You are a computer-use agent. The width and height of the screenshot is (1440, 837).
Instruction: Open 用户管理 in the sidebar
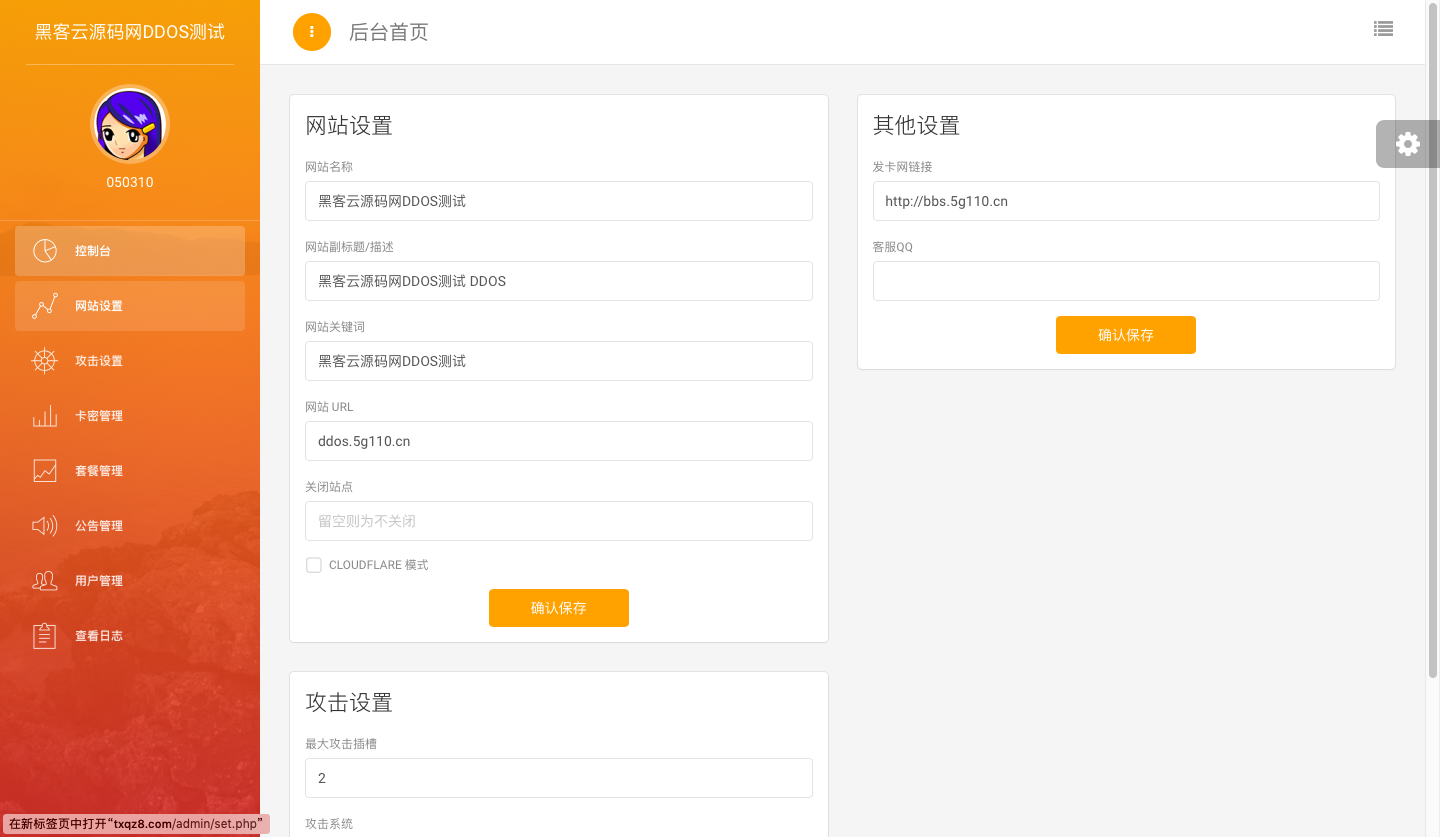[130, 581]
